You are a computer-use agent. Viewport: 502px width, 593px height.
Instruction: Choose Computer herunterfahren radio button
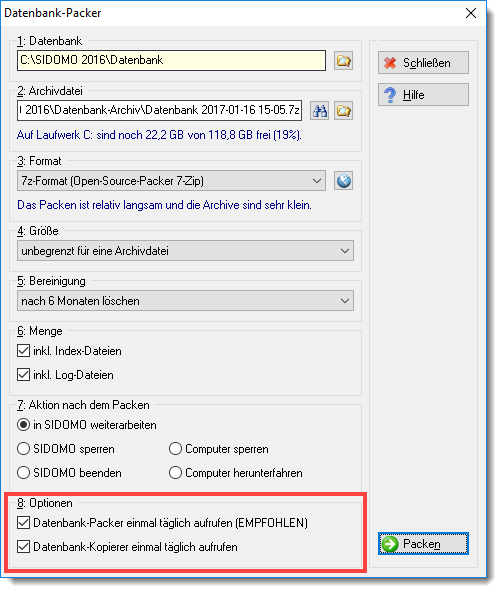pos(176,473)
